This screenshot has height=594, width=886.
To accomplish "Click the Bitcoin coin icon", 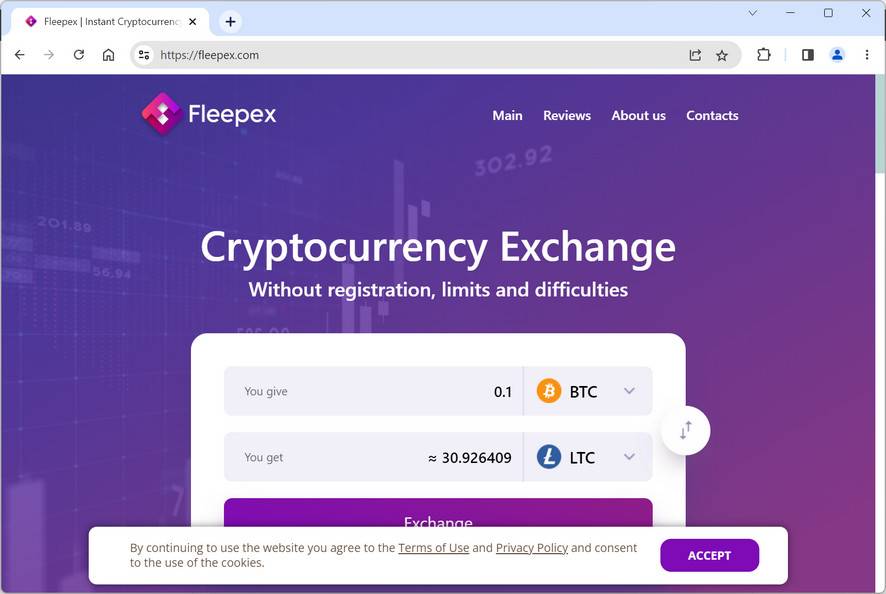I will click(x=549, y=391).
